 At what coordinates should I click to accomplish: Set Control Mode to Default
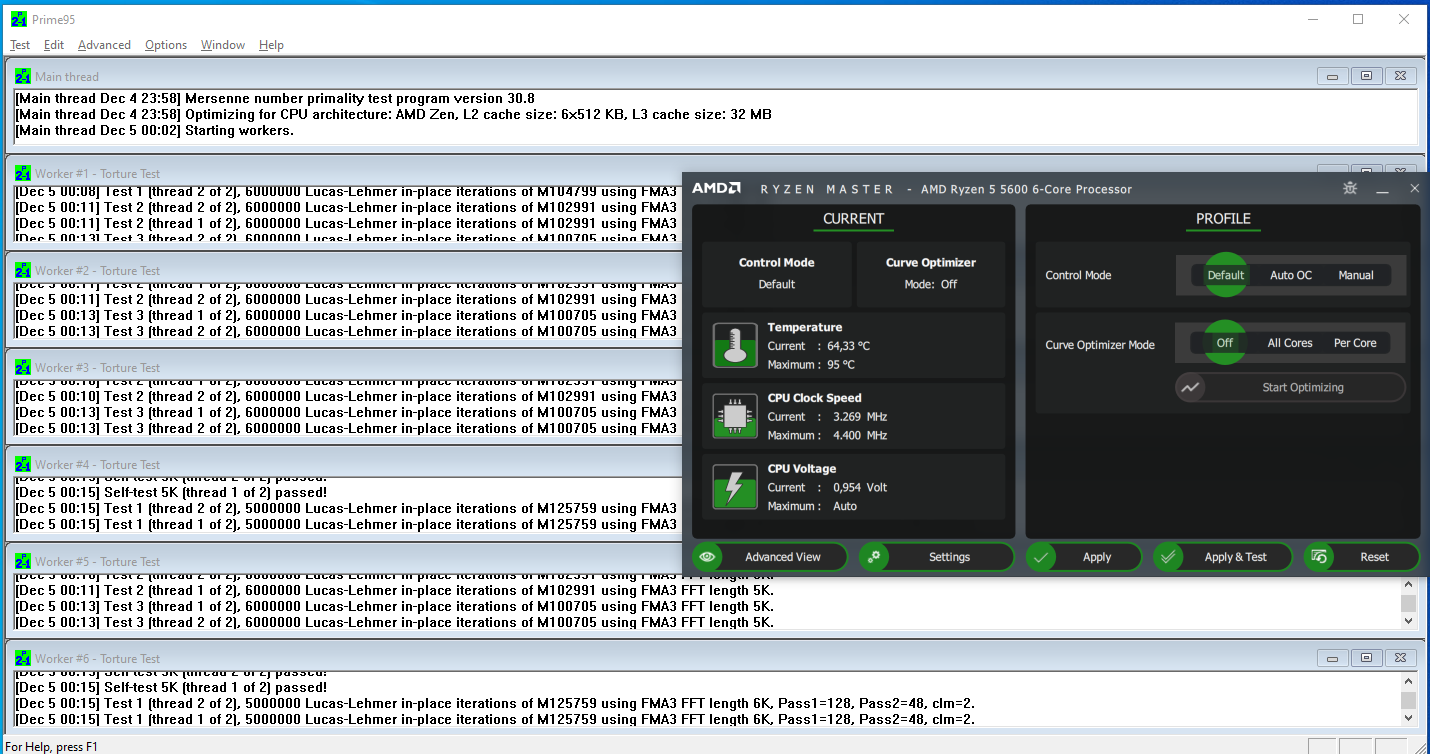point(1225,275)
